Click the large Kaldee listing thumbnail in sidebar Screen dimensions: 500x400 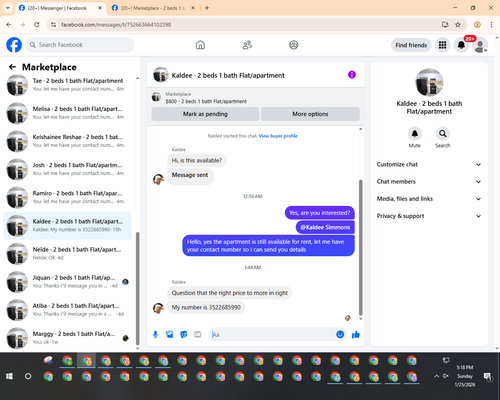[x=429, y=82]
